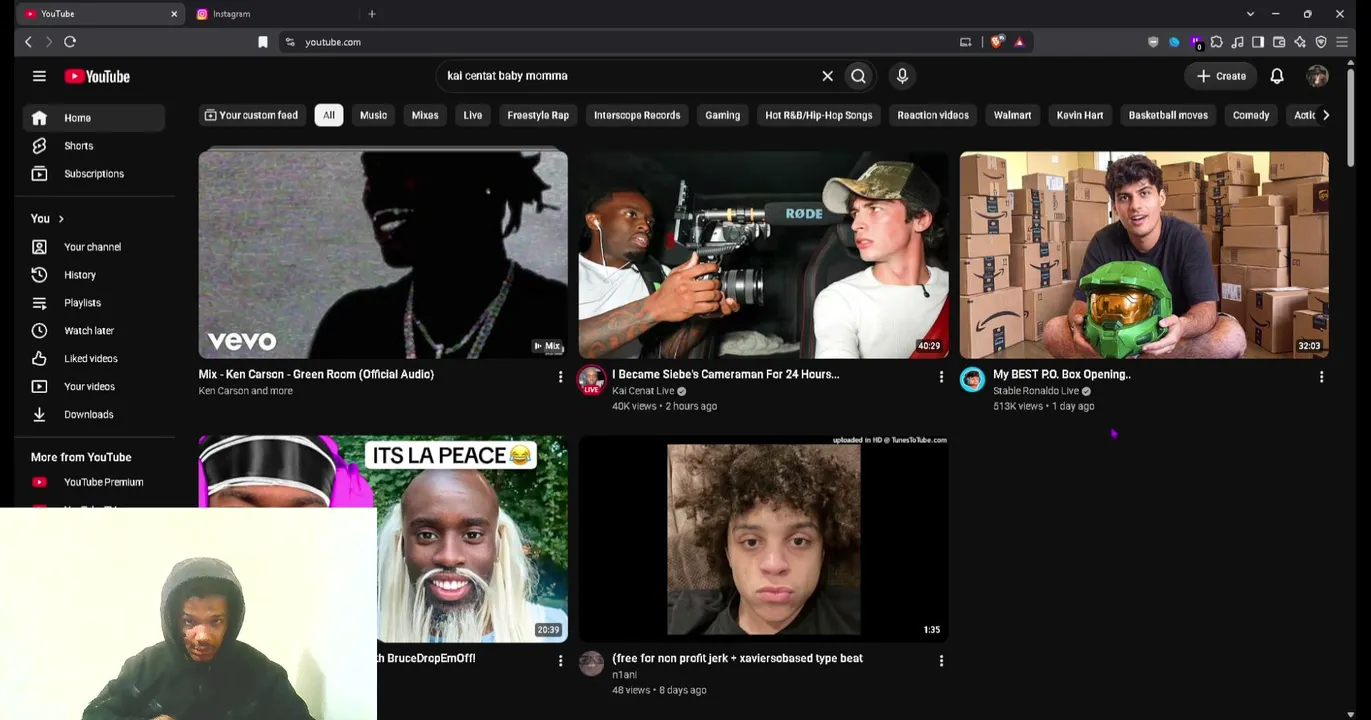Open Kai Cenat Live channel avatar
This screenshot has width=1371, height=720.
591,380
